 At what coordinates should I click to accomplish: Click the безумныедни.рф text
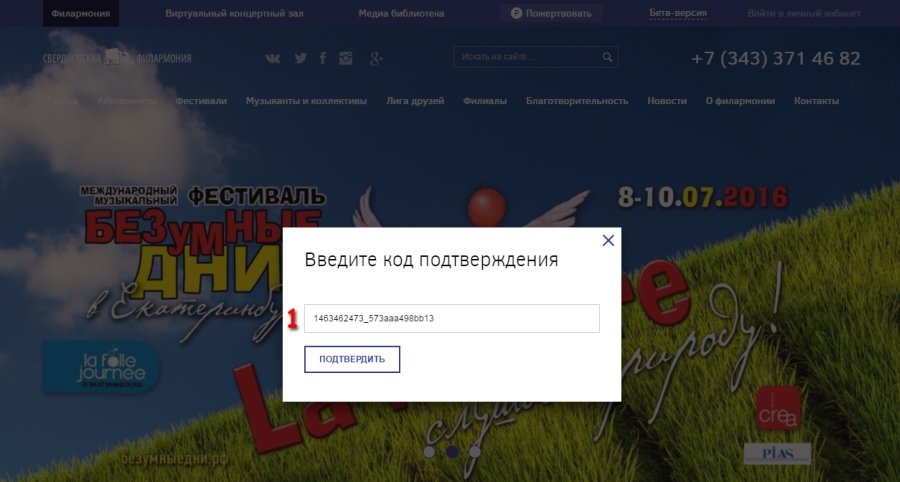coord(175,460)
